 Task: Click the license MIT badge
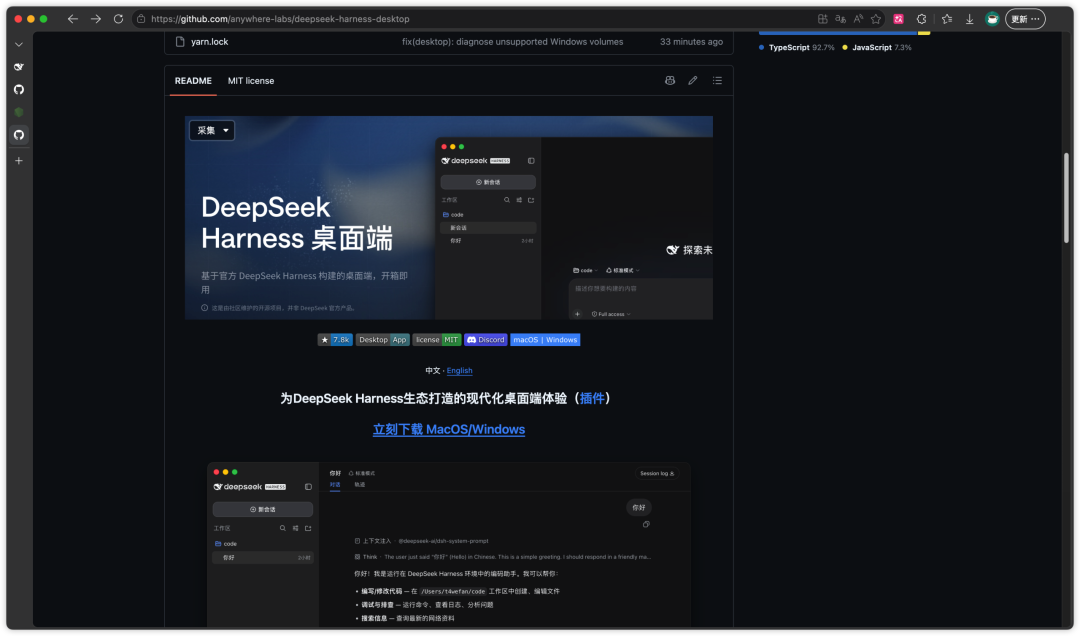point(437,340)
